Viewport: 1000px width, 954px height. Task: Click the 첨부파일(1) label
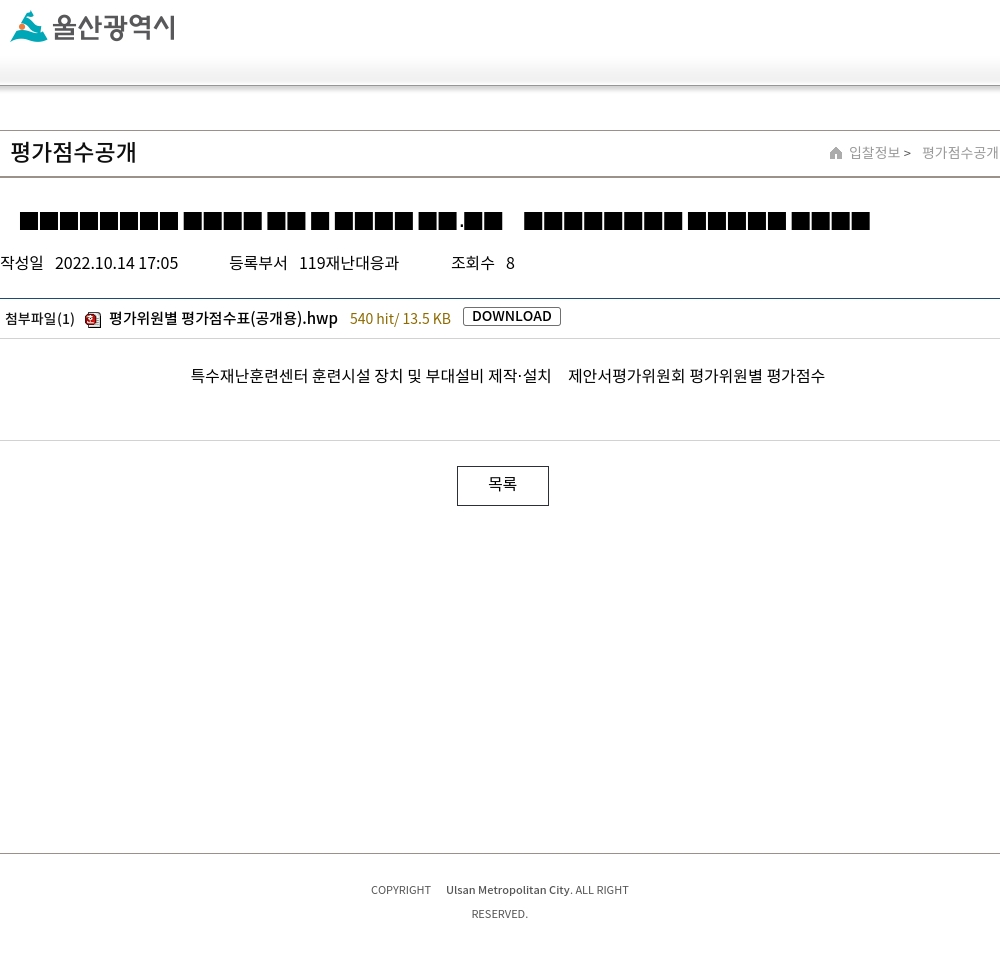click(40, 318)
